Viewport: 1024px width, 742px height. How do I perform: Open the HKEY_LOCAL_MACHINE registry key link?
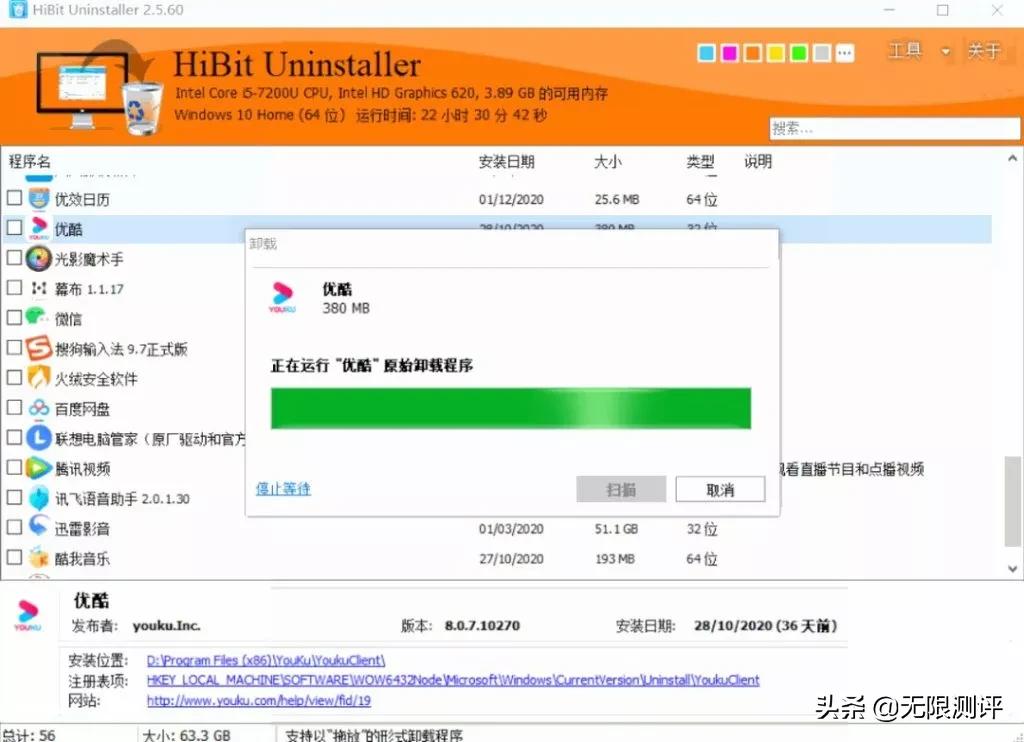(x=453, y=680)
